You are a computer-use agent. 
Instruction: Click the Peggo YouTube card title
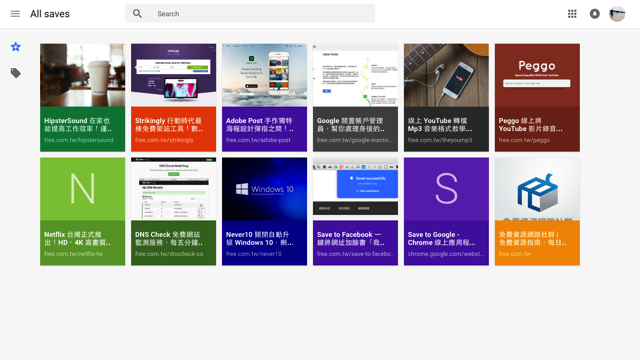click(x=531, y=124)
